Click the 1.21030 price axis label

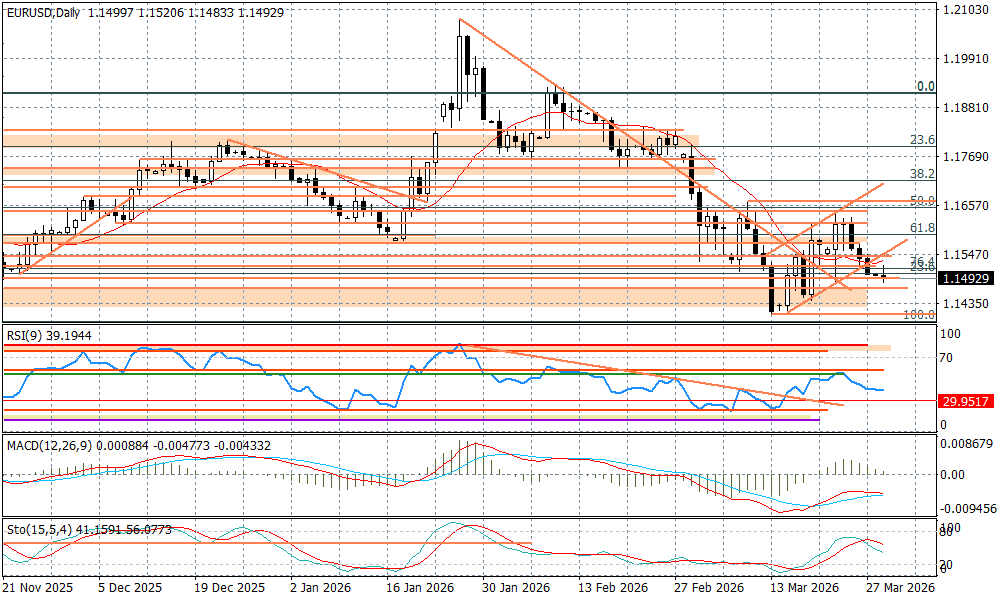tap(966, 10)
